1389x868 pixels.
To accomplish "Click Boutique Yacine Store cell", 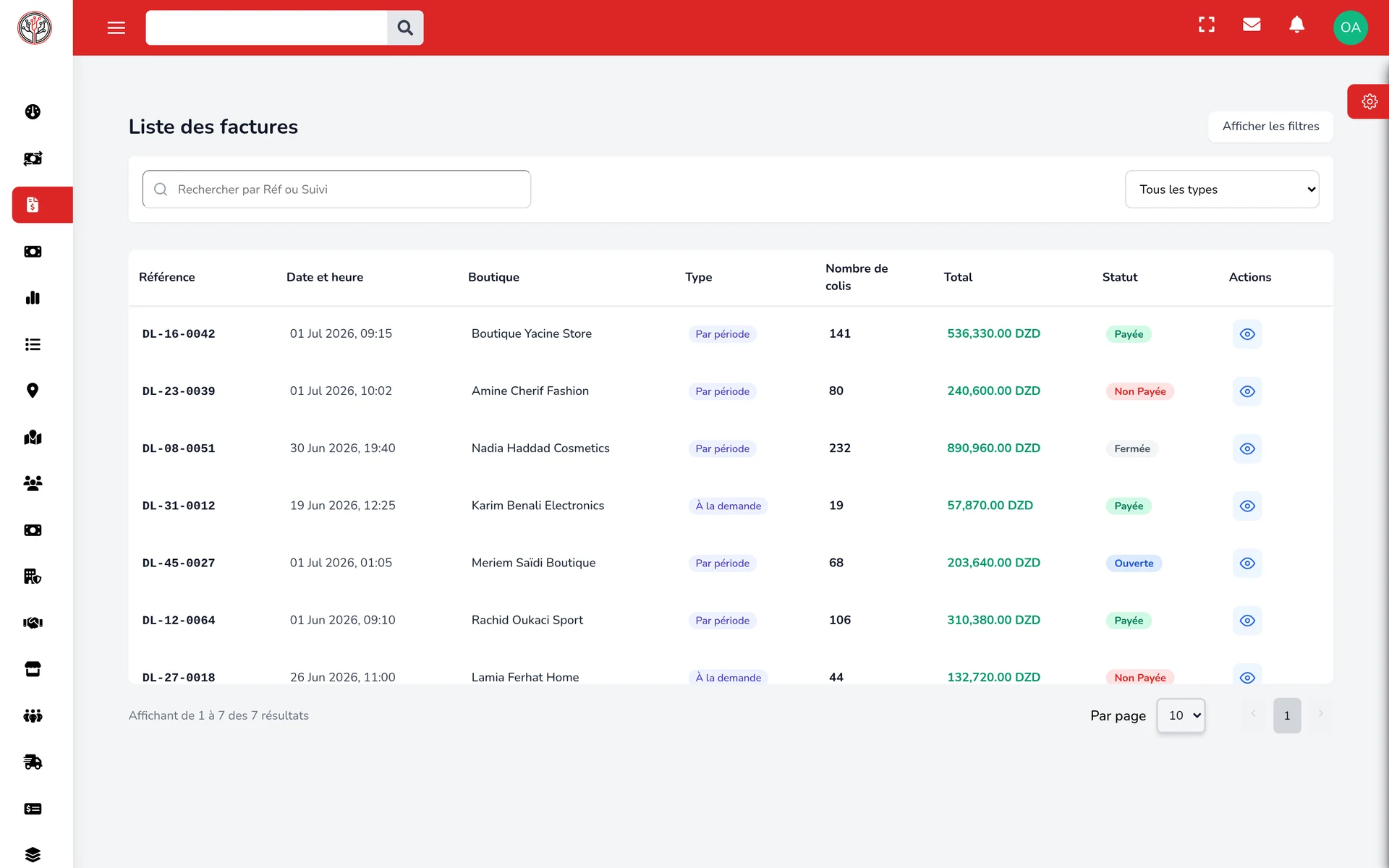I will point(532,333).
